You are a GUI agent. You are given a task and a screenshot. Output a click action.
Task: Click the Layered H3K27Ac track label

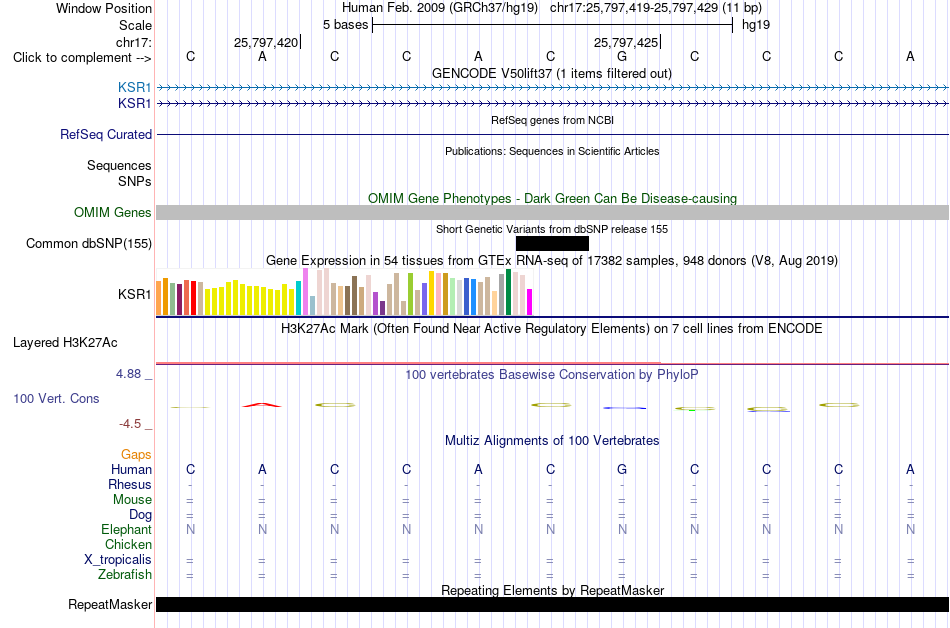tap(65, 343)
